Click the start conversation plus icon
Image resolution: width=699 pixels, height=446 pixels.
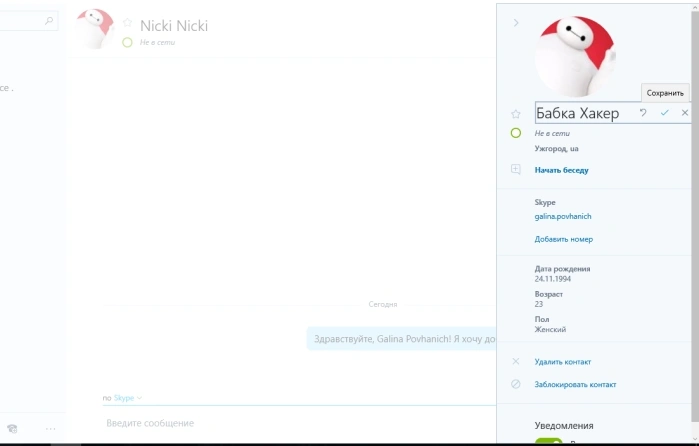pyautogui.click(x=515, y=169)
